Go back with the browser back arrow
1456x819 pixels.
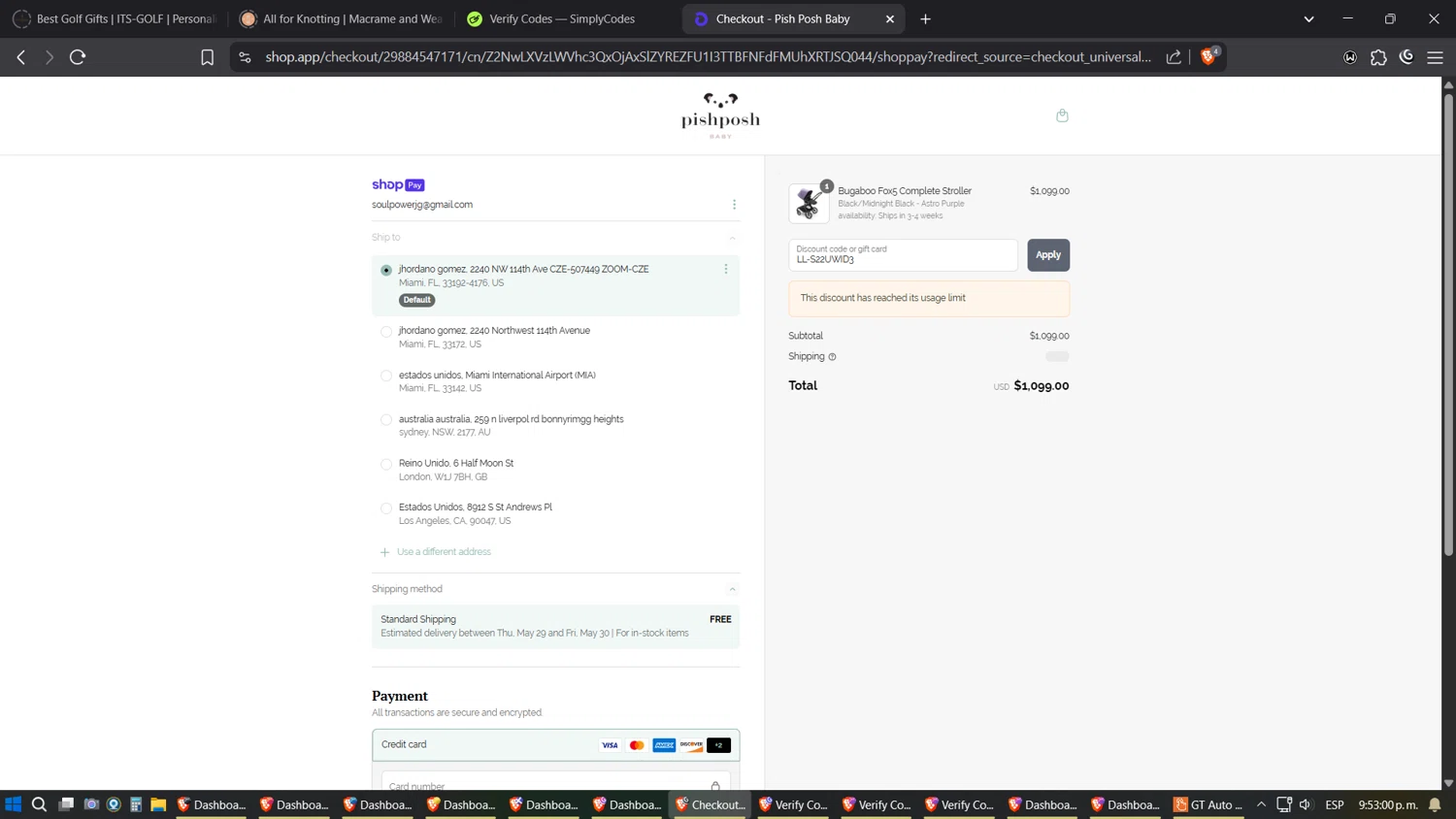(x=21, y=57)
